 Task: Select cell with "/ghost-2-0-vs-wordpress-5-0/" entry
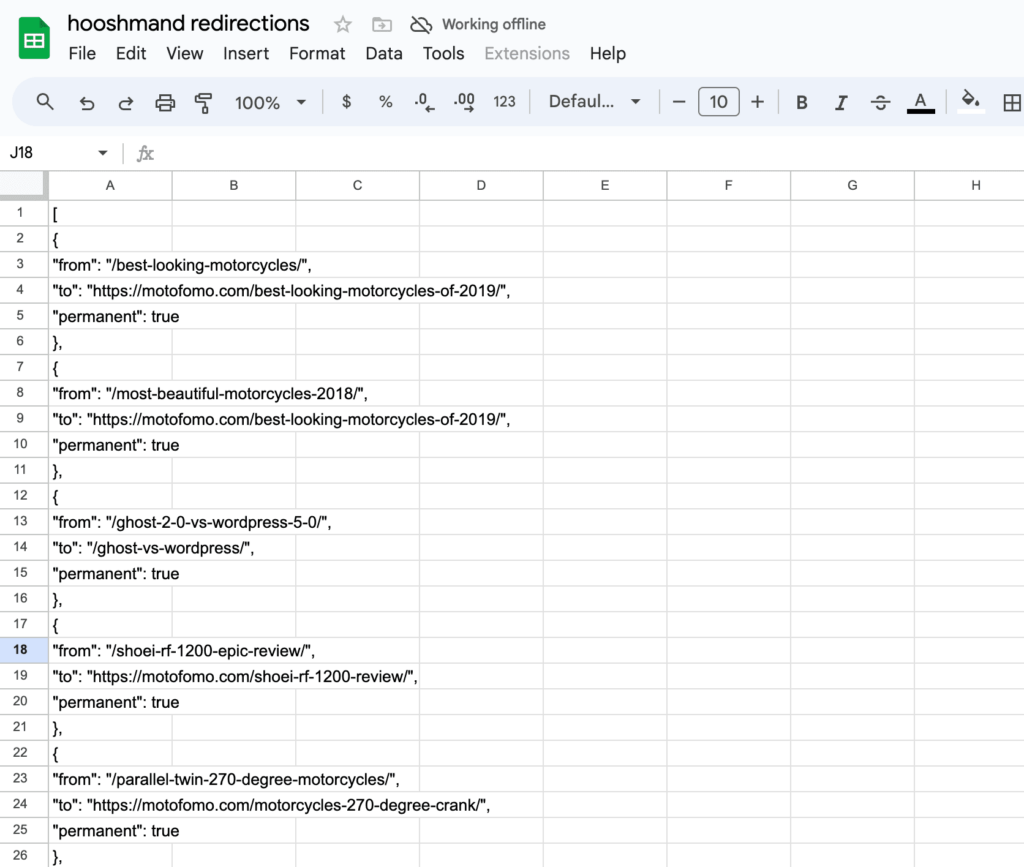tap(110, 522)
